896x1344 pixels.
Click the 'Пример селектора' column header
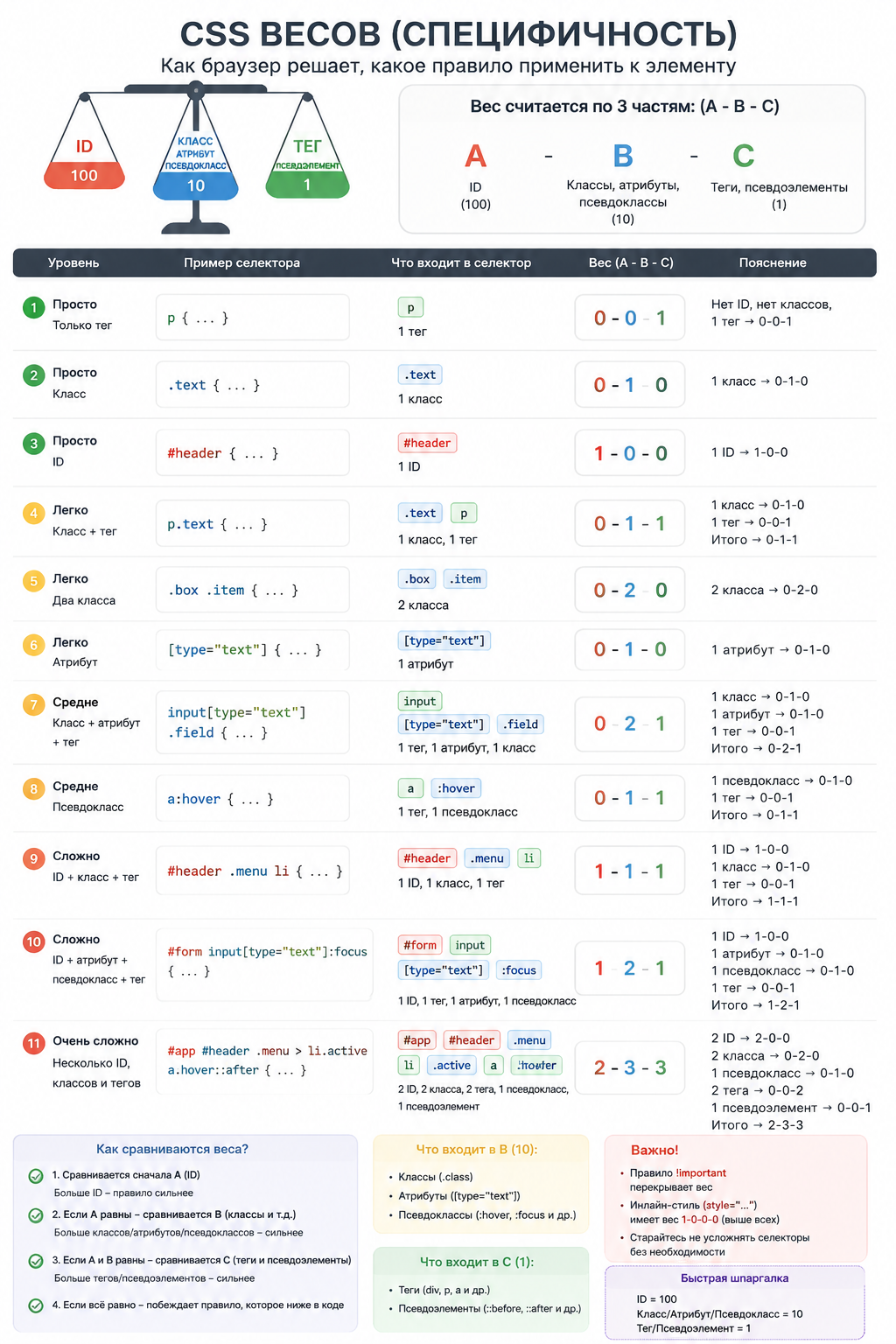[x=241, y=262]
